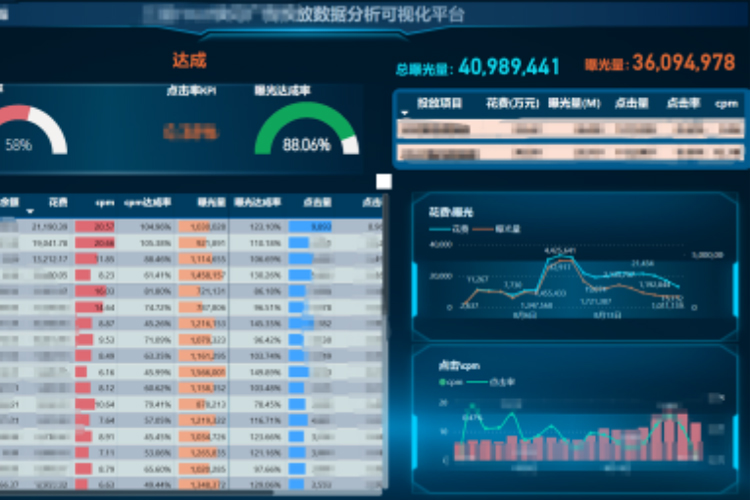750x500 pixels.
Task: Click the cpm cell 9.53
Action: (x=106, y=340)
